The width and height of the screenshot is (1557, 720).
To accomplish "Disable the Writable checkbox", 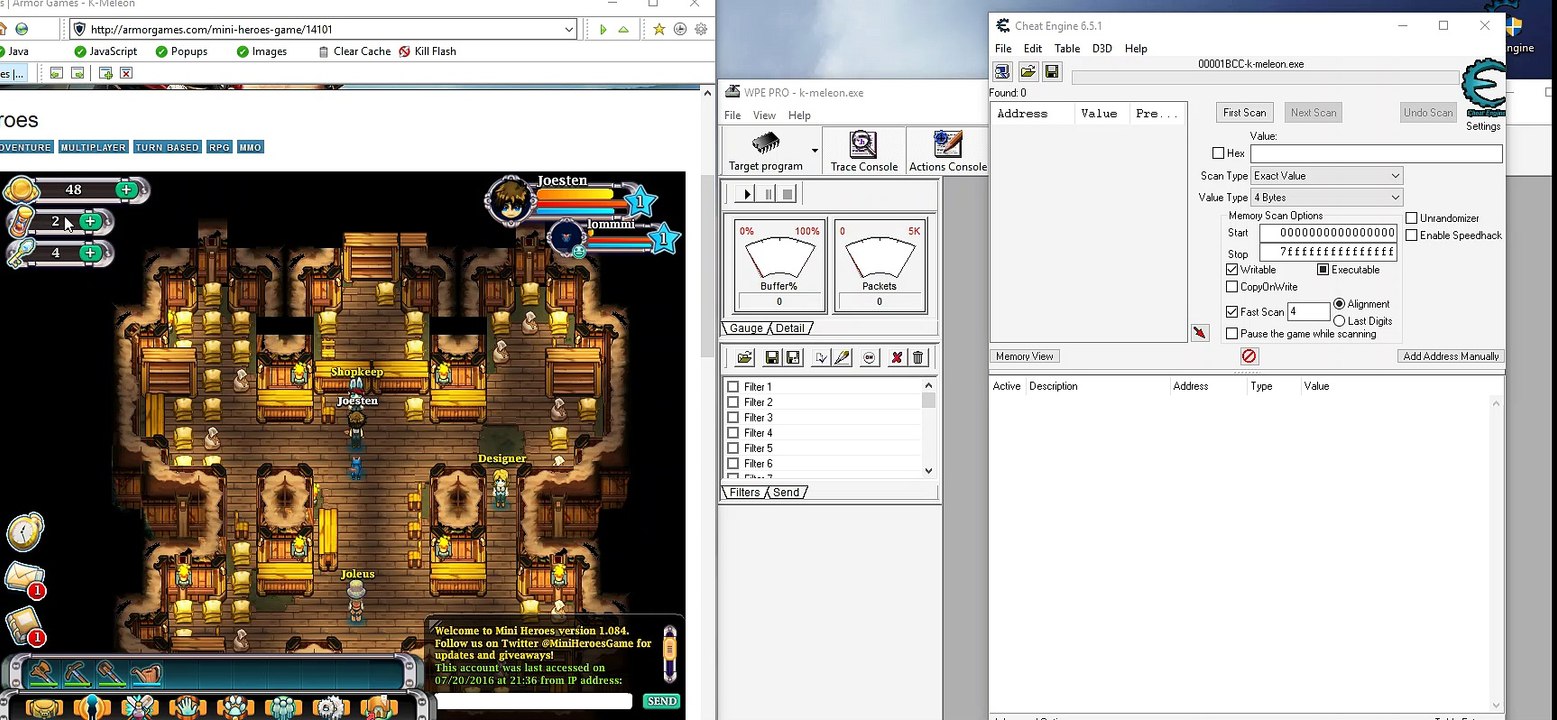I will pyautogui.click(x=1232, y=270).
